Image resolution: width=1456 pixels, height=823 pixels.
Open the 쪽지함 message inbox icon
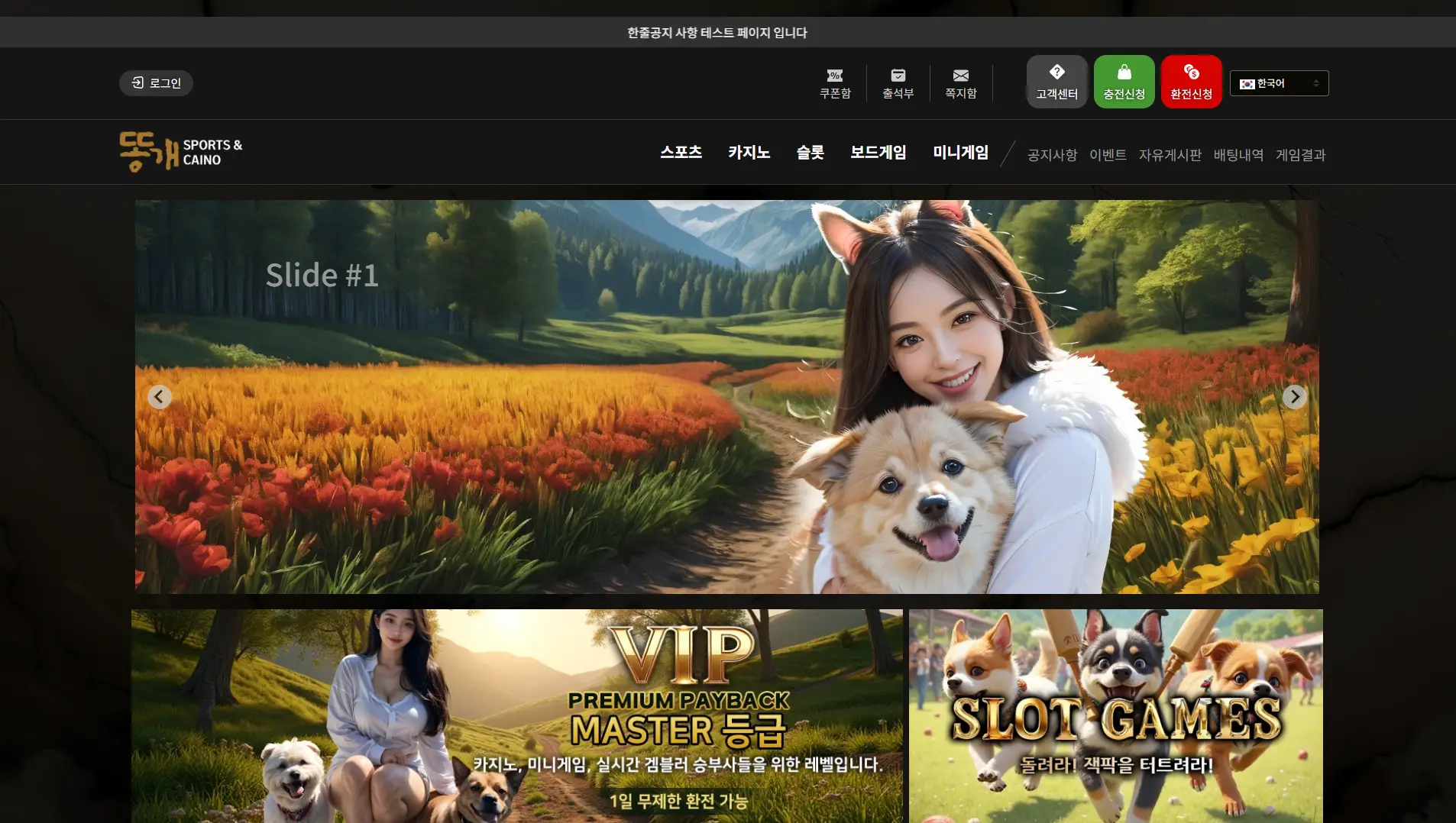[960, 82]
